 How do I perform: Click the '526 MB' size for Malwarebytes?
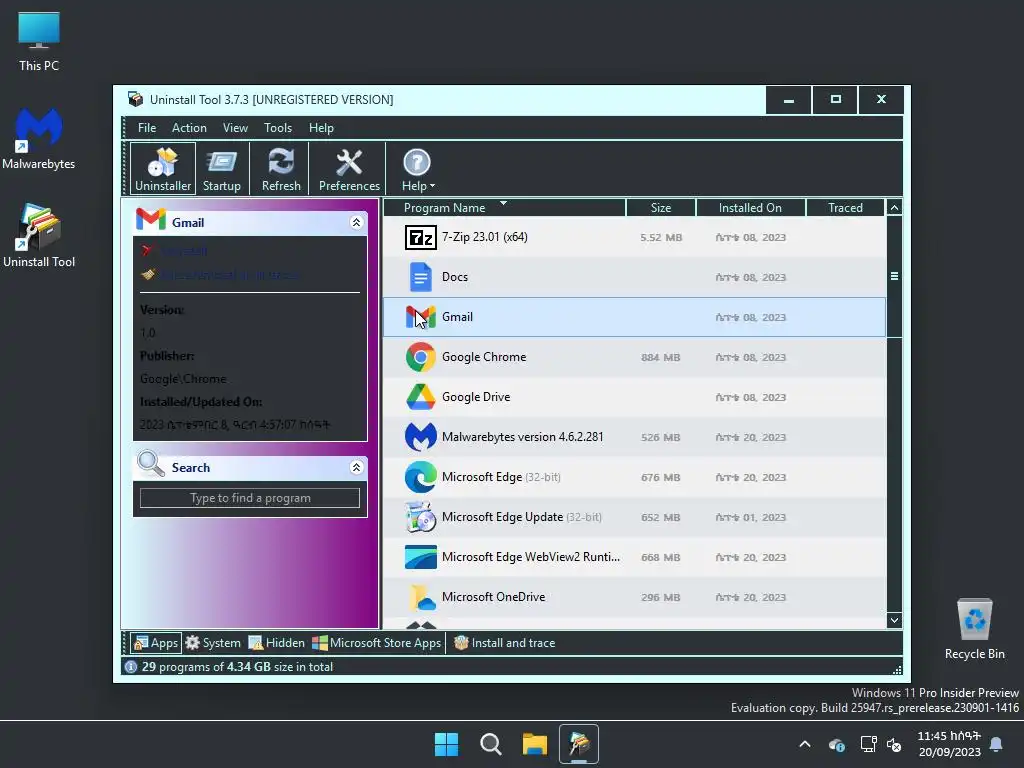click(x=660, y=438)
